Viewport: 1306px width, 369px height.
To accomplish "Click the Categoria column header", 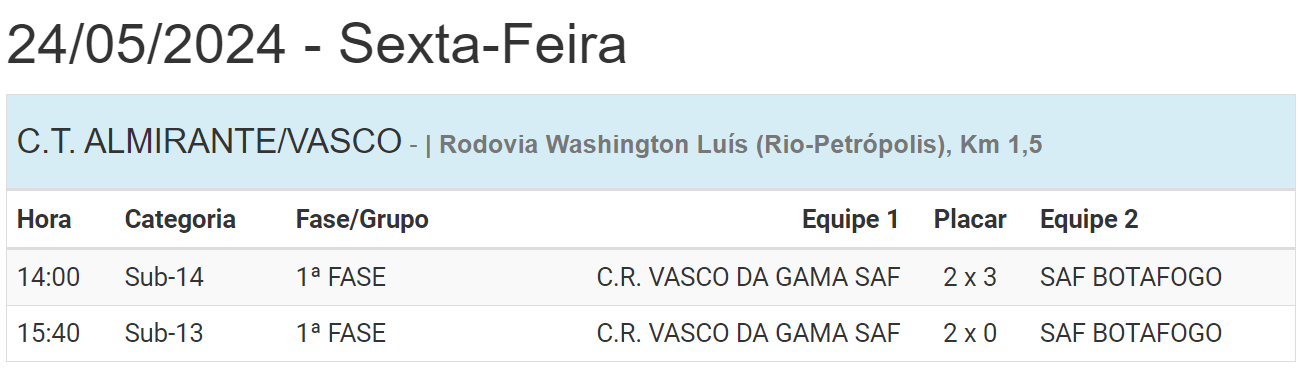I will tap(180, 219).
